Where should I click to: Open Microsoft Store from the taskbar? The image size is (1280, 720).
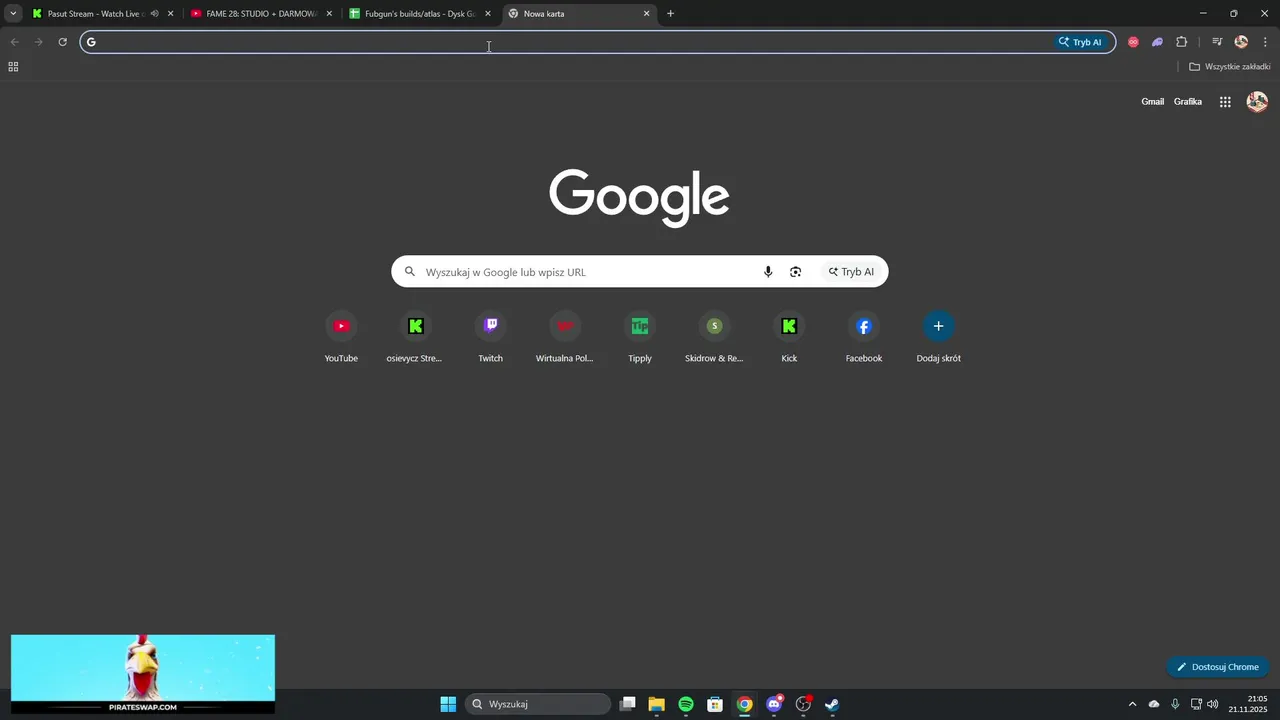coord(715,704)
